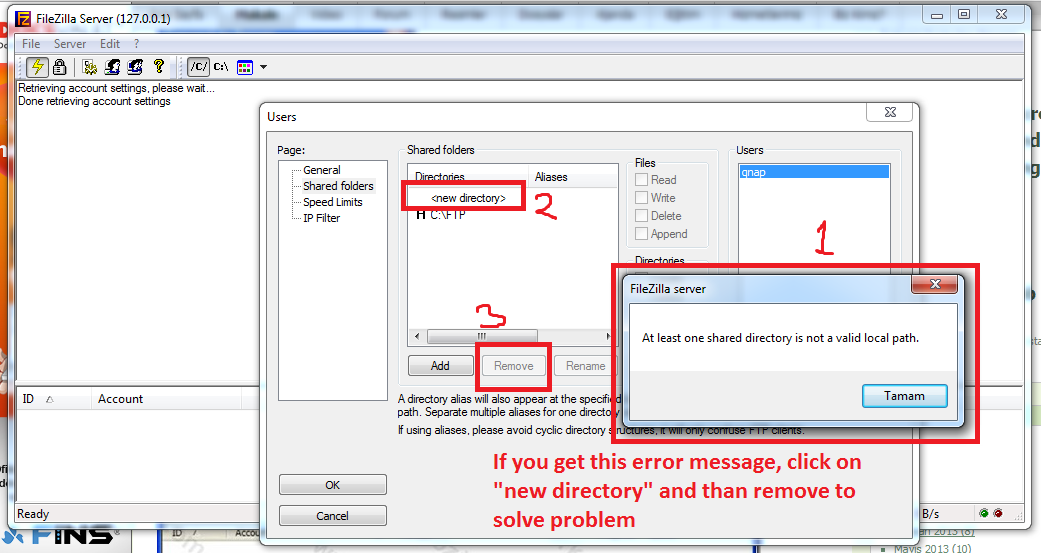Screen dimensions: 1041x553
Task: Enable the Write files checkbox
Action: tap(641, 197)
